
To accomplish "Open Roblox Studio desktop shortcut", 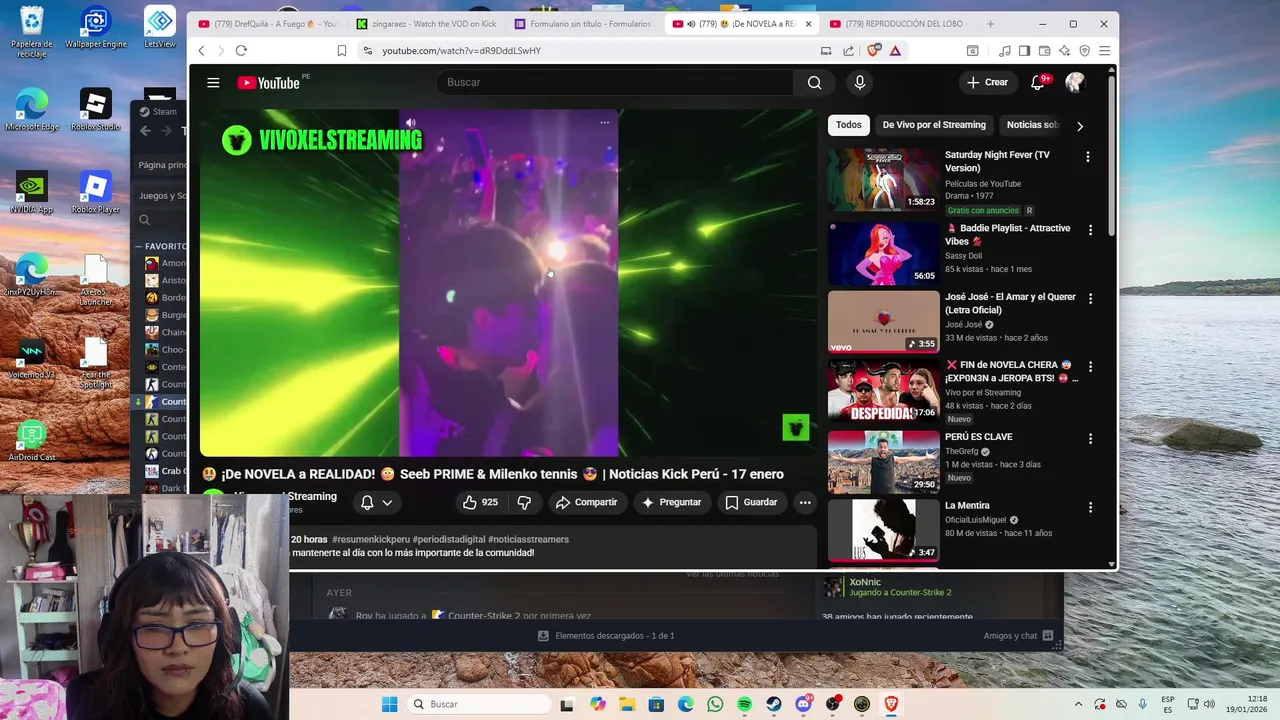I will (x=95, y=110).
